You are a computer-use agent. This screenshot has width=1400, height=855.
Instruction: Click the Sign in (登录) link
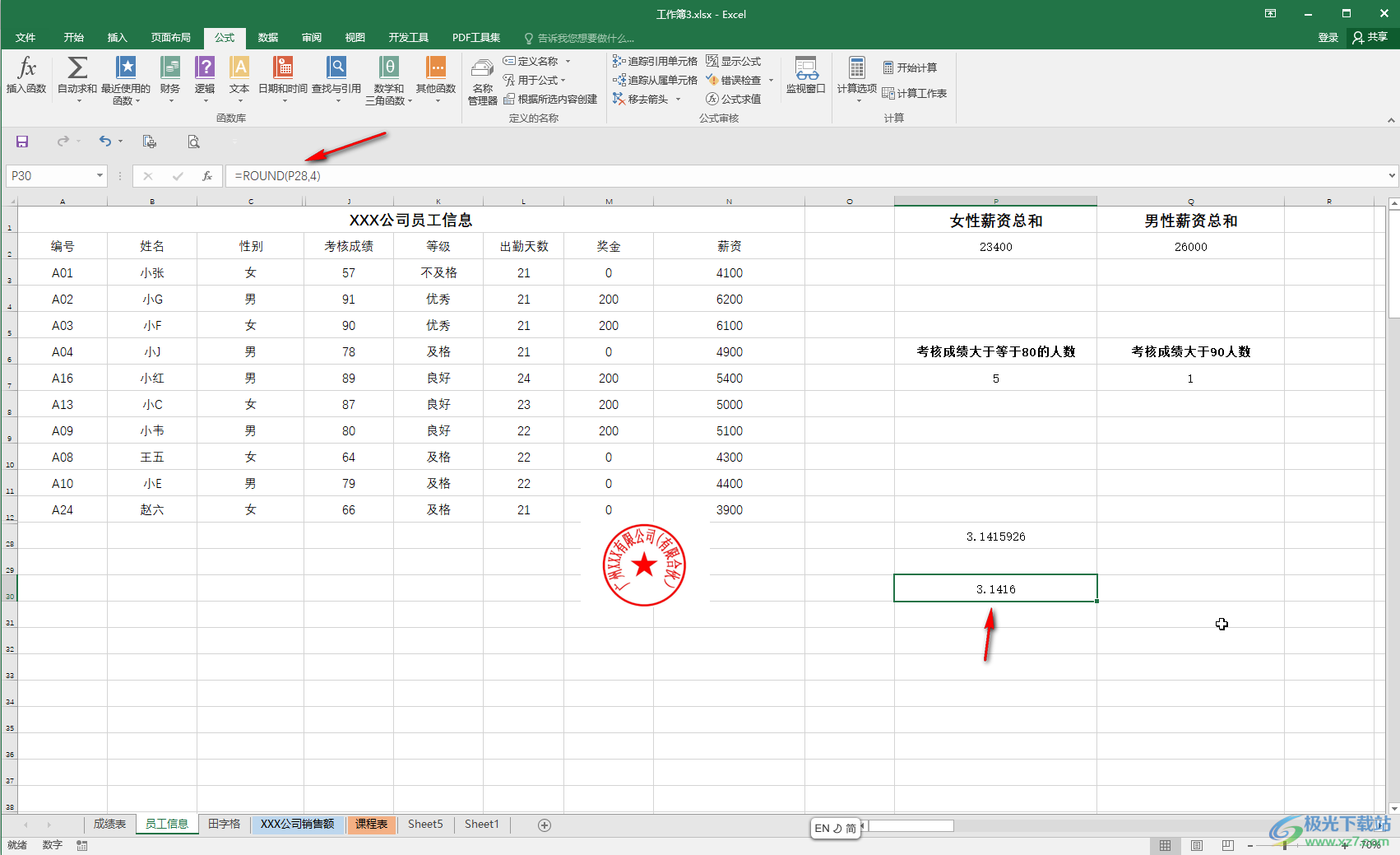click(1328, 37)
